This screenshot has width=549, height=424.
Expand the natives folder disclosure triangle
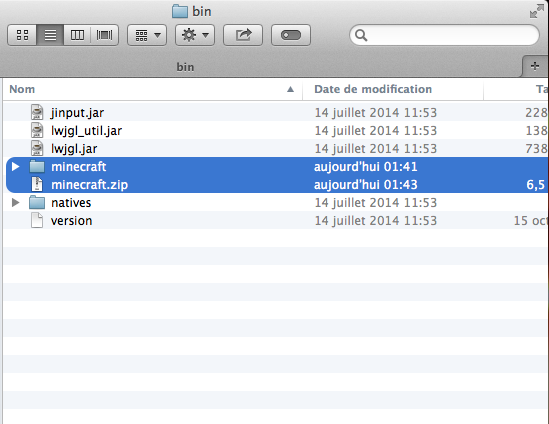tap(15, 203)
